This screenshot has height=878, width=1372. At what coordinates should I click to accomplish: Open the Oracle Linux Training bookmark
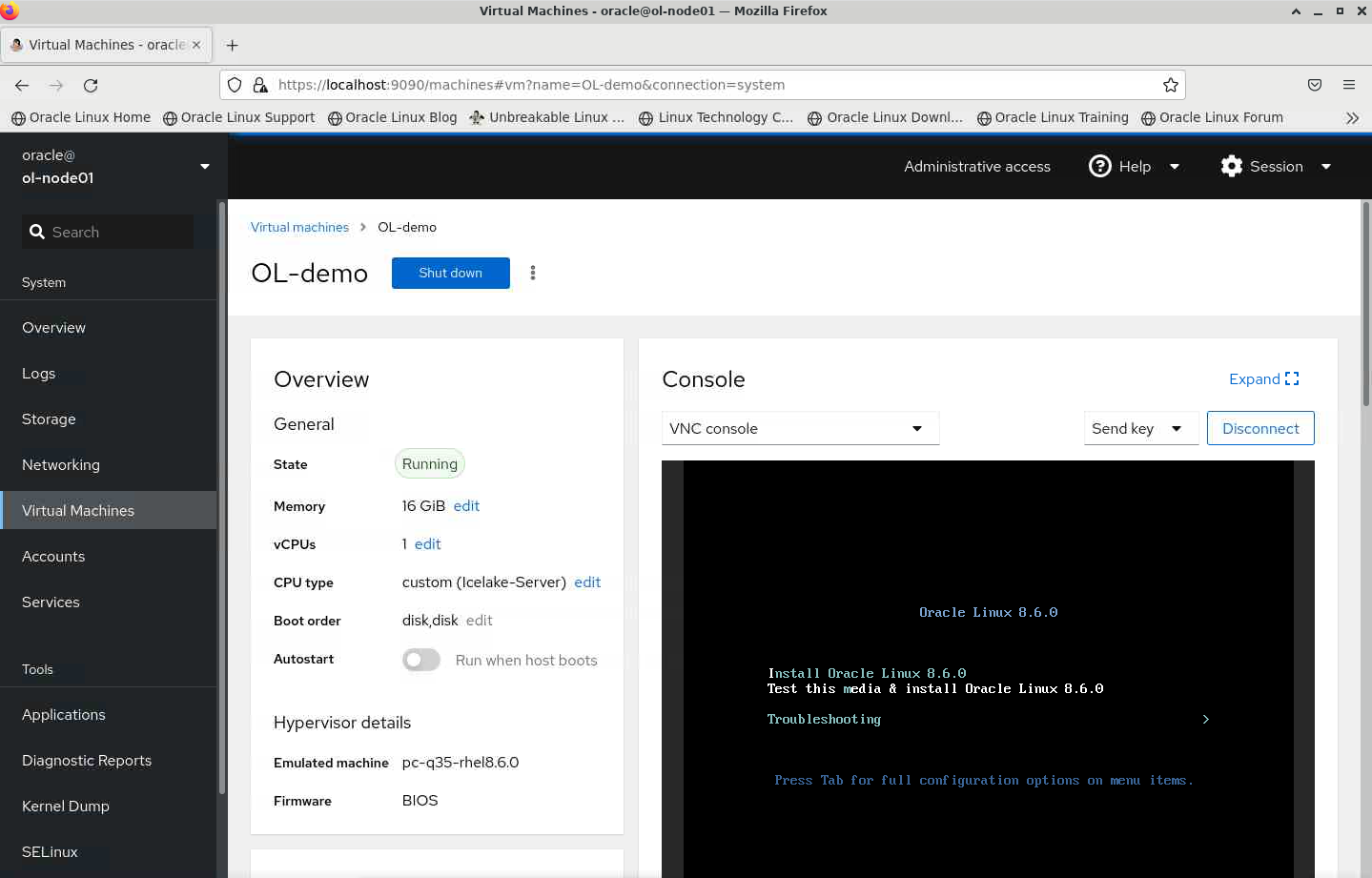[x=1053, y=117]
